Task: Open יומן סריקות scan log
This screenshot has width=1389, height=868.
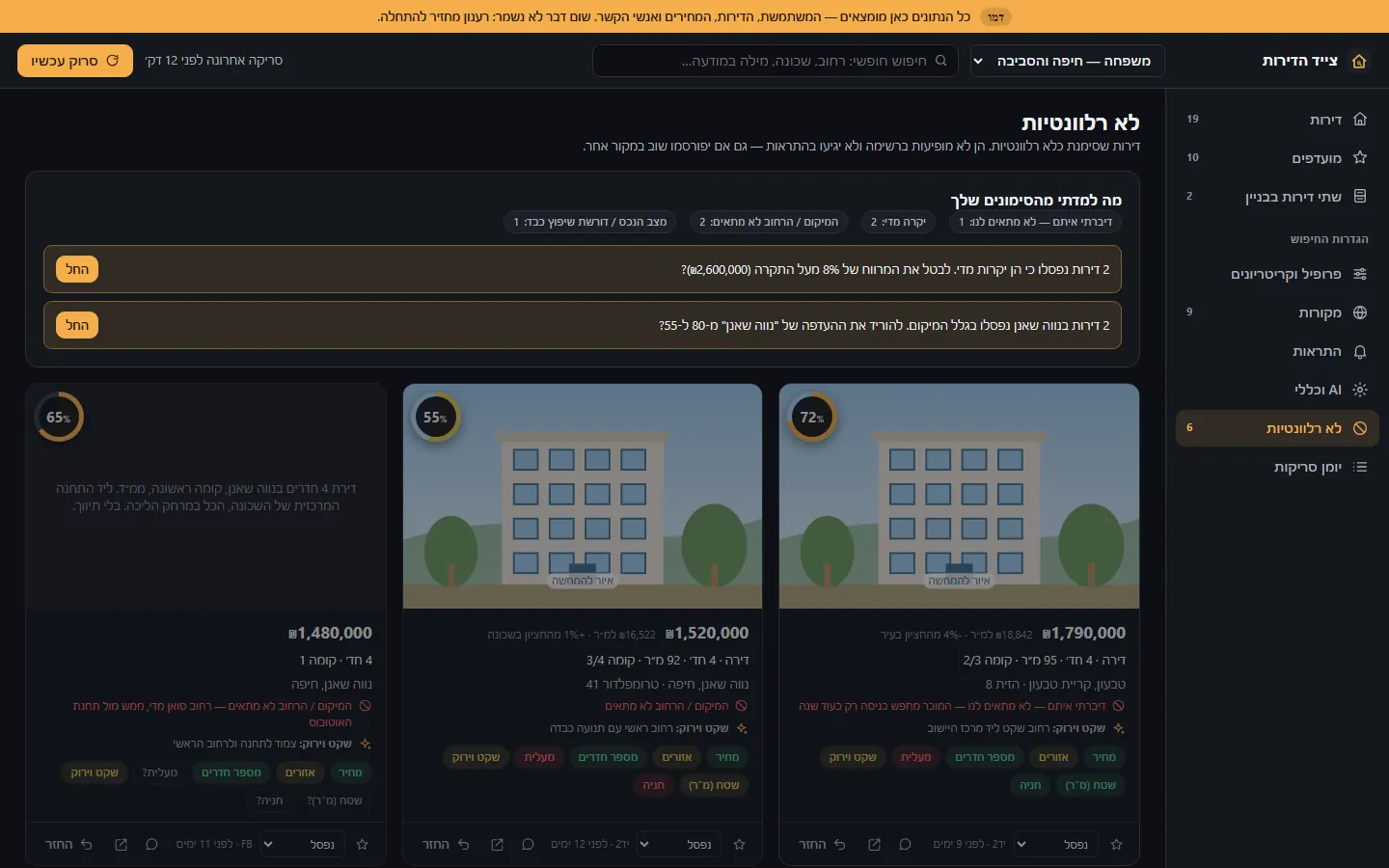Action: pyautogui.click(x=1277, y=467)
